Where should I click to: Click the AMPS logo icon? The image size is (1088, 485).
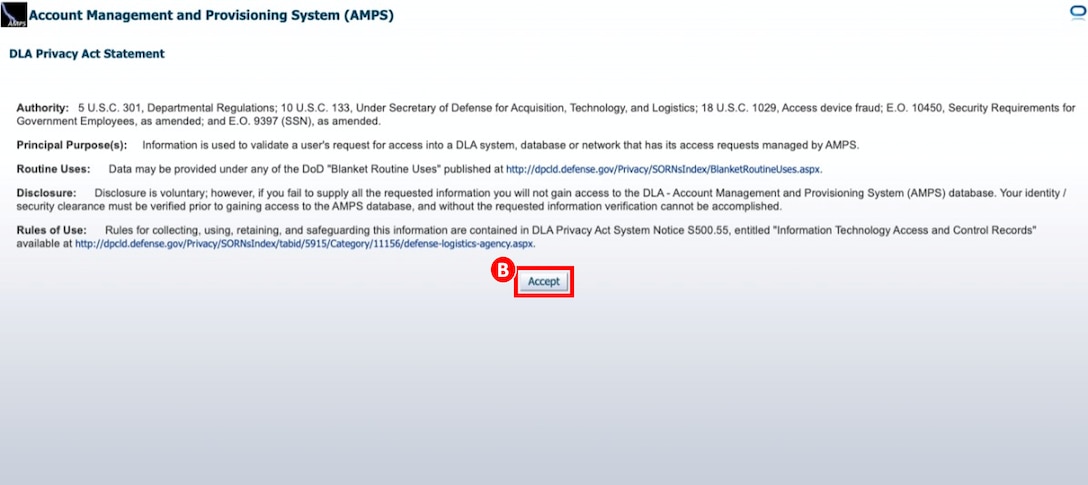13,15
